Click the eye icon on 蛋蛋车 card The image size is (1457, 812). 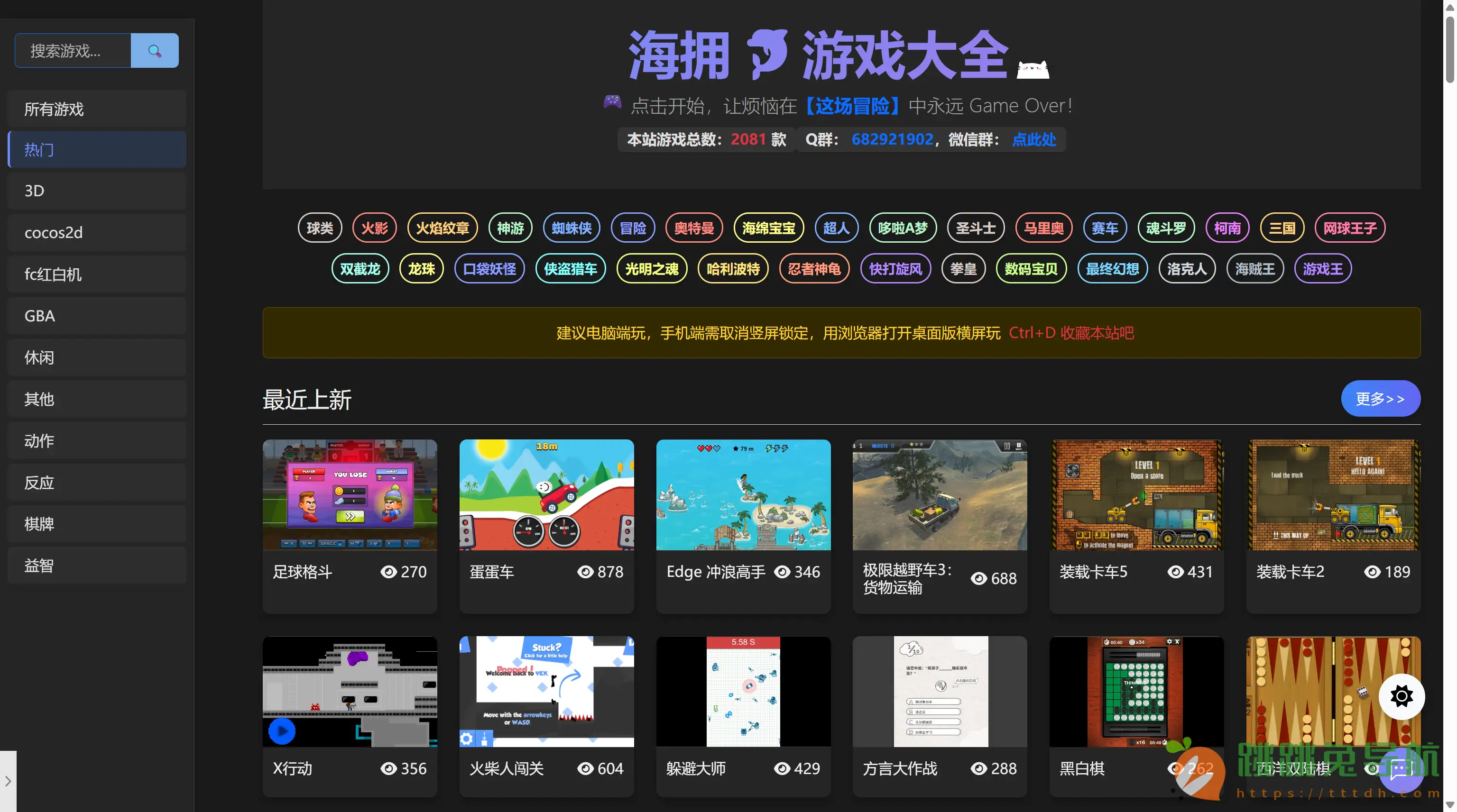pos(585,572)
